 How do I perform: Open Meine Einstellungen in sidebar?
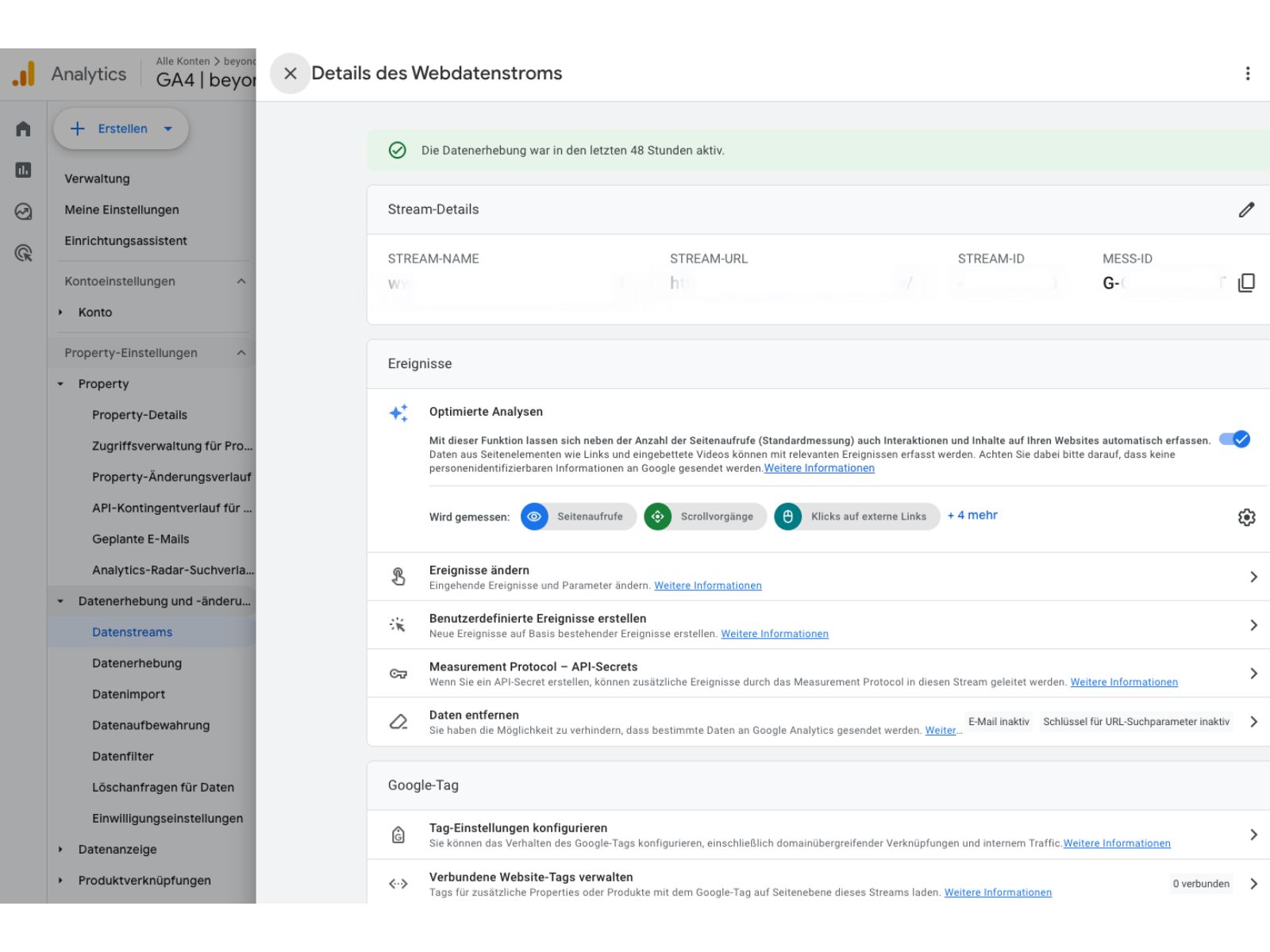[121, 209]
